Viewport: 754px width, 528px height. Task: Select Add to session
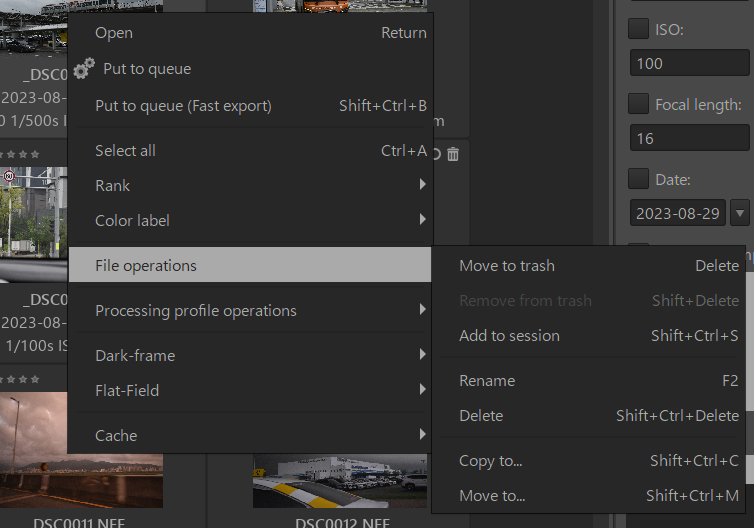(x=590, y=335)
